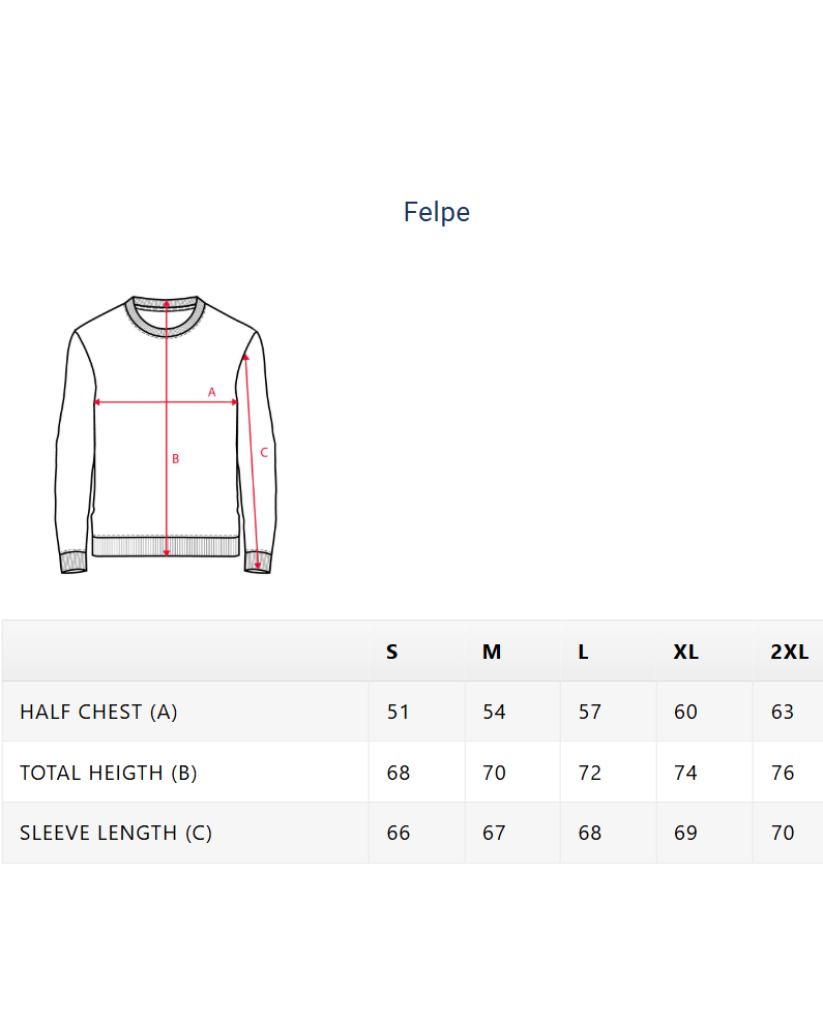Image resolution: width=823 pixels, height=1027 pixels.
Task: Click sleeve length value 70 for size 2XL
Action: coord(783,833)
